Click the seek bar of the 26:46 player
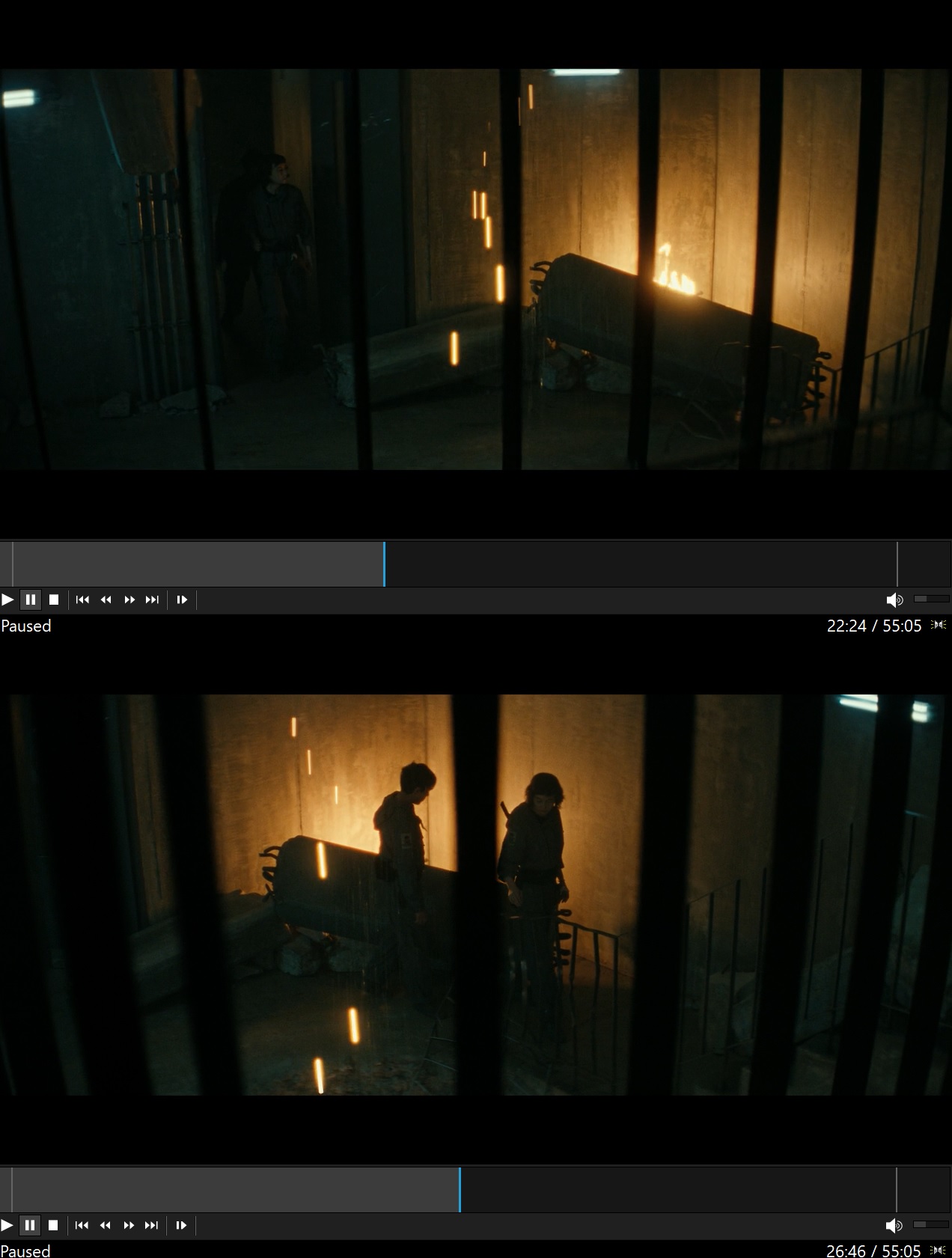The height and width of the screenshot is (1258, 952). point(475,1190)
